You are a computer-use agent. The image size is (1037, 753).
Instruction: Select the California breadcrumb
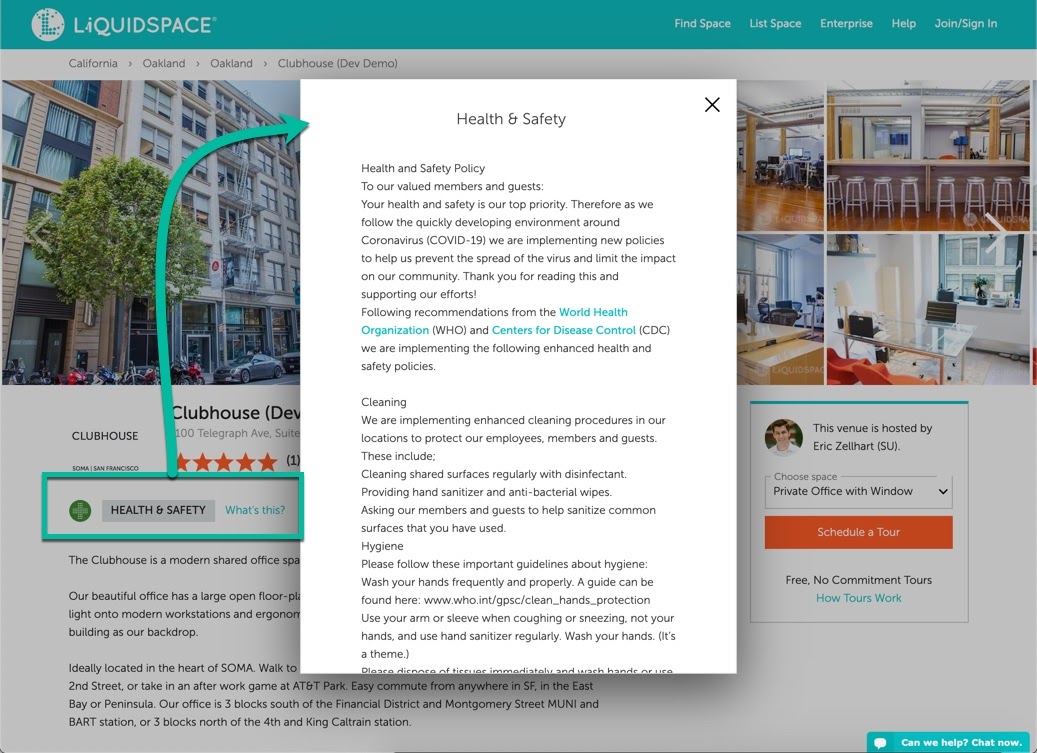click(x=93, y=64)
